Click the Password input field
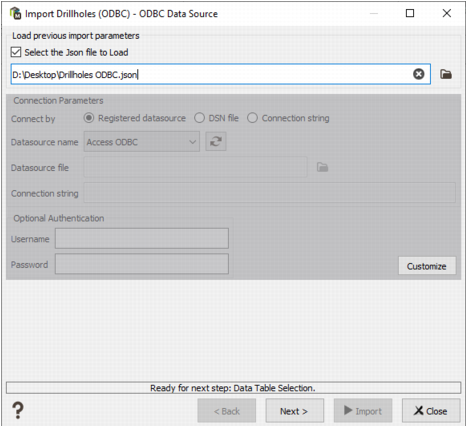Screen dimensions: 466x426 (x=142, y=264)
